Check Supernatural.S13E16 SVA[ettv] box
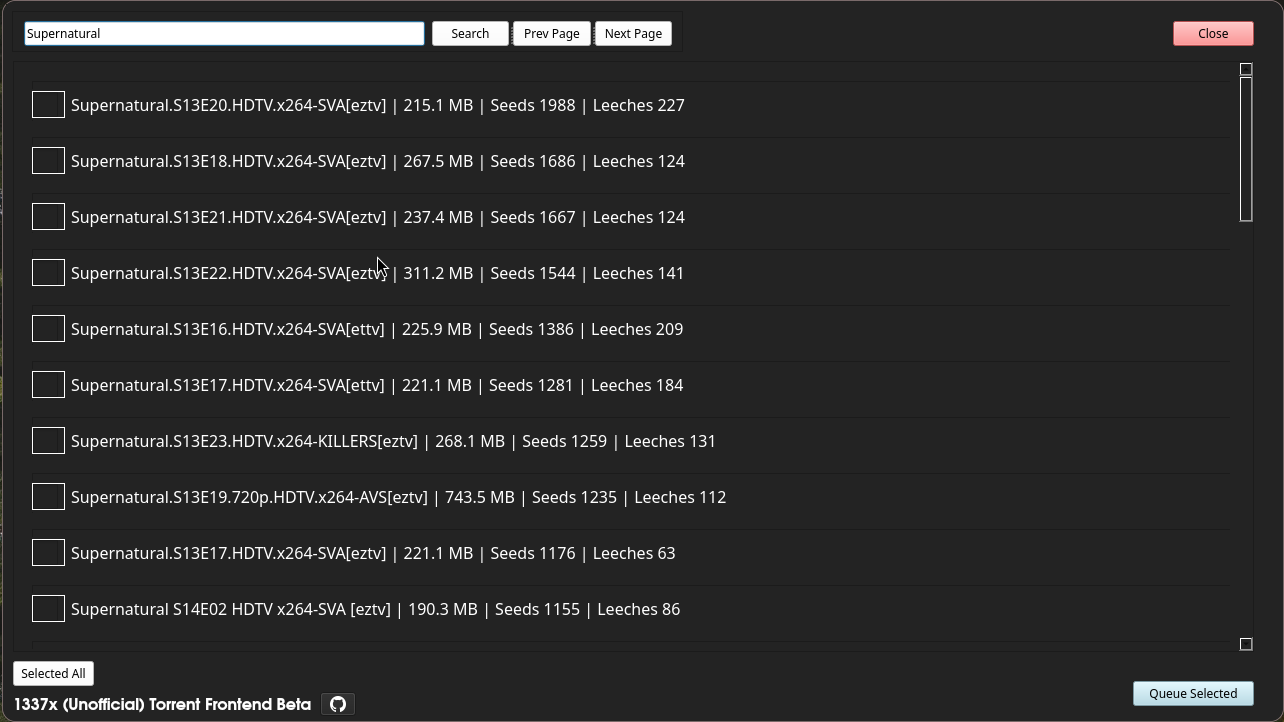The image size is (1284, 722). point(48,329)
